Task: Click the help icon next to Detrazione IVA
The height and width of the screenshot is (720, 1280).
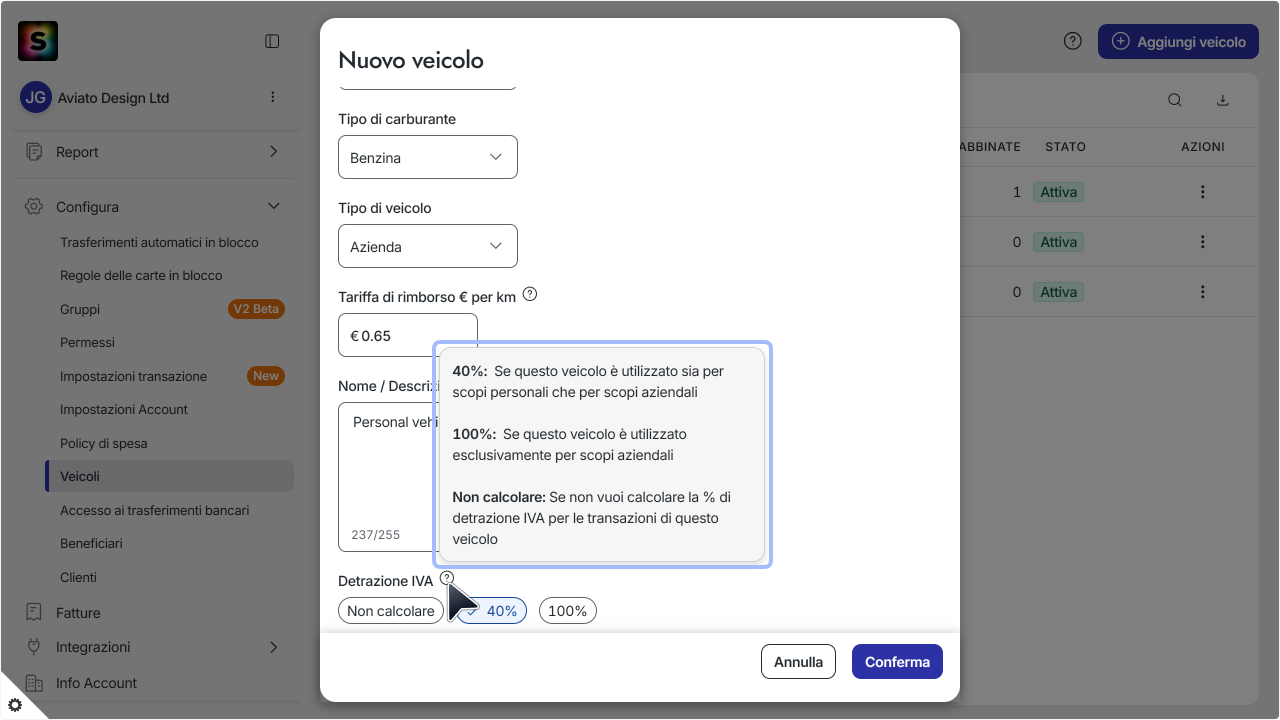Action: 447,578
